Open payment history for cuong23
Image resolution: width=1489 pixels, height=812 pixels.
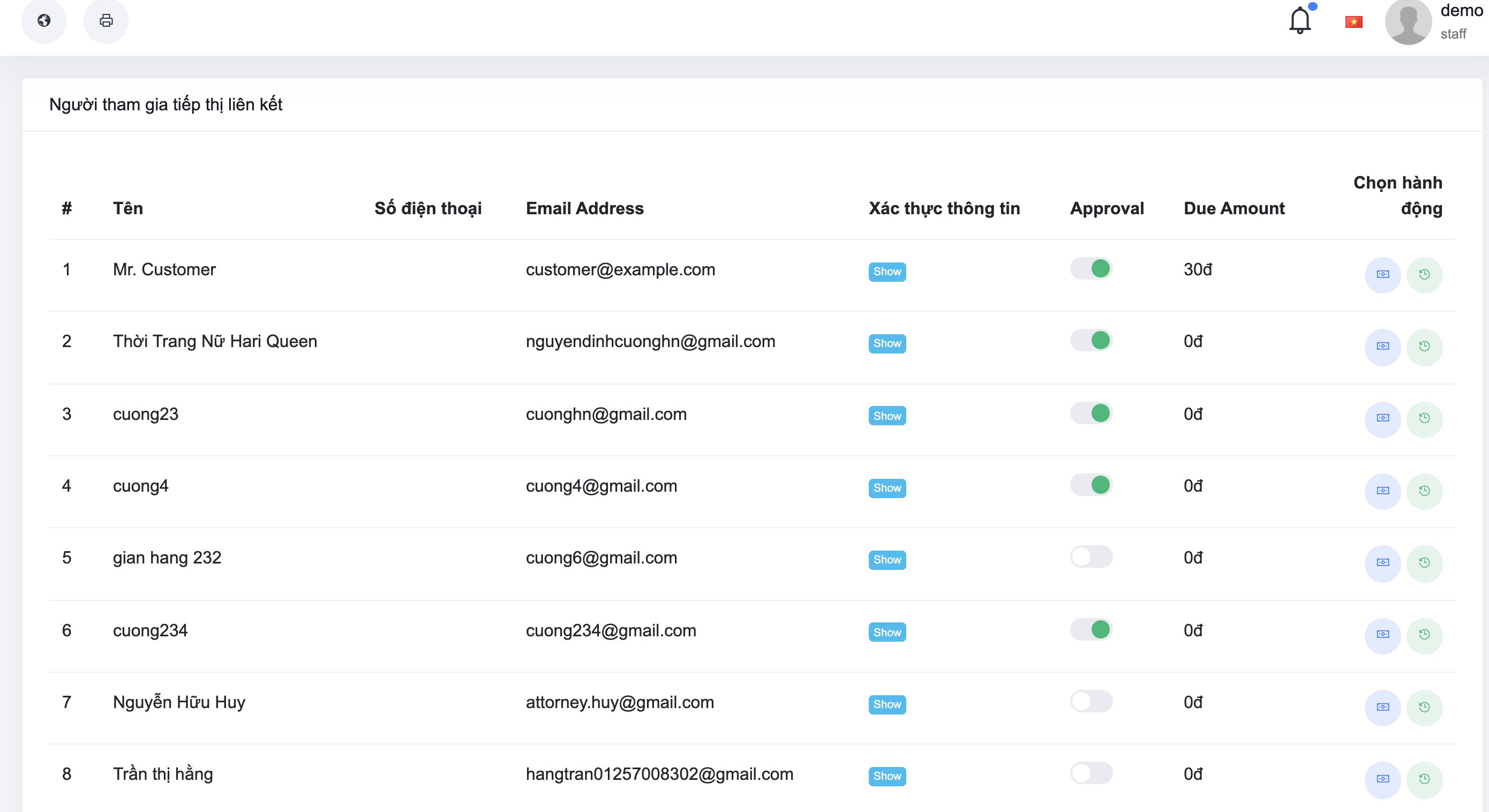coord(1424,418)
